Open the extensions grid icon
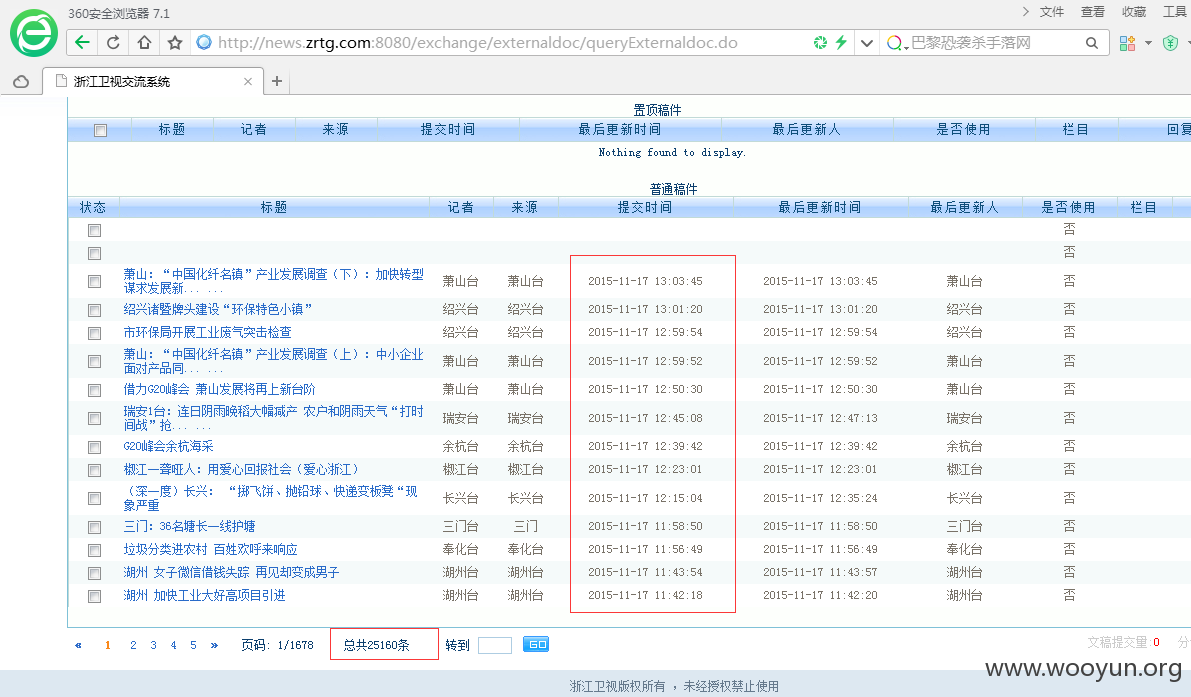This screenshot has width=1191, height=697. click(1127, 43)
